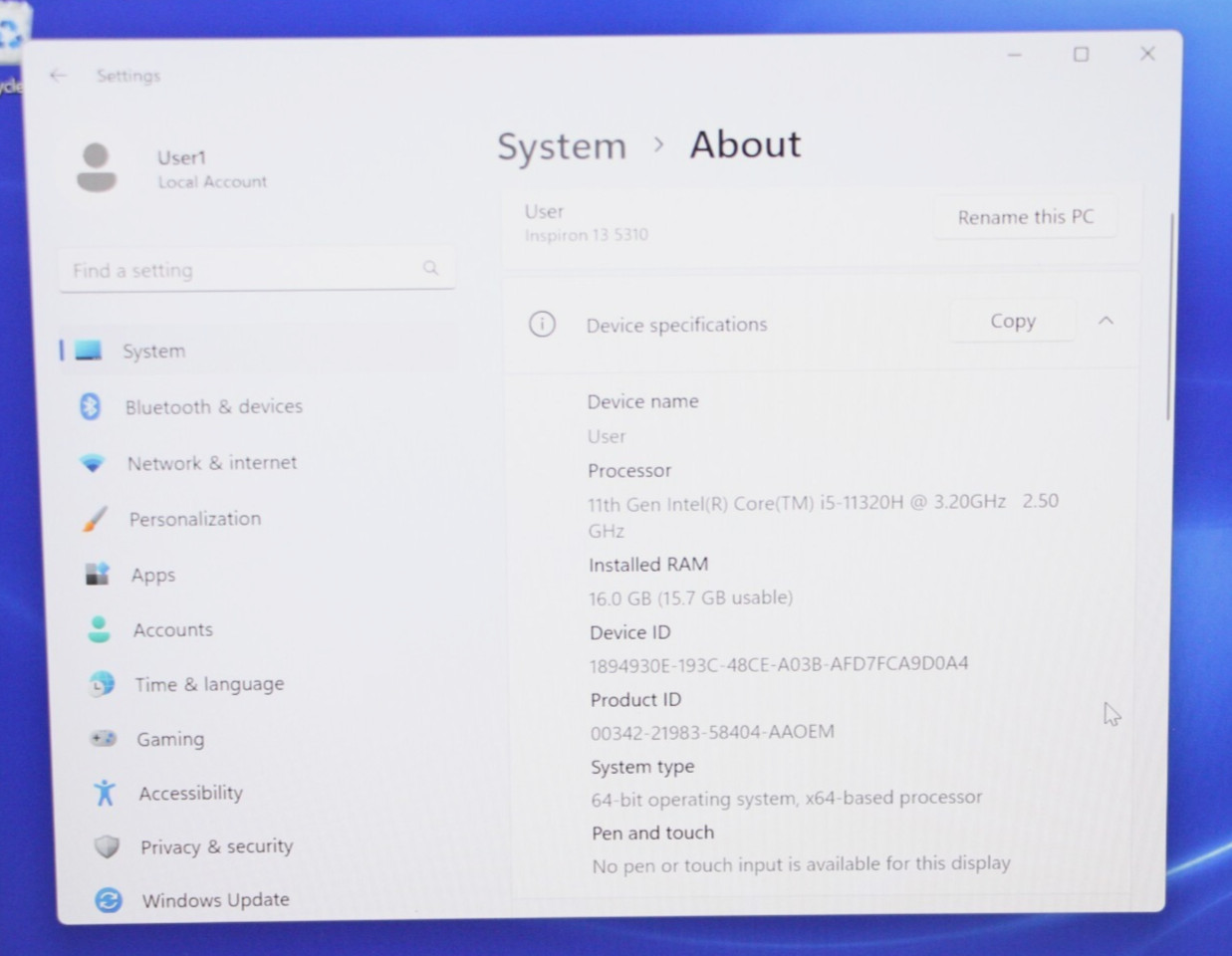The image size is (1232, 956).
Task: Select the Network & internet wifi icon
Action: tap(93, 463)
